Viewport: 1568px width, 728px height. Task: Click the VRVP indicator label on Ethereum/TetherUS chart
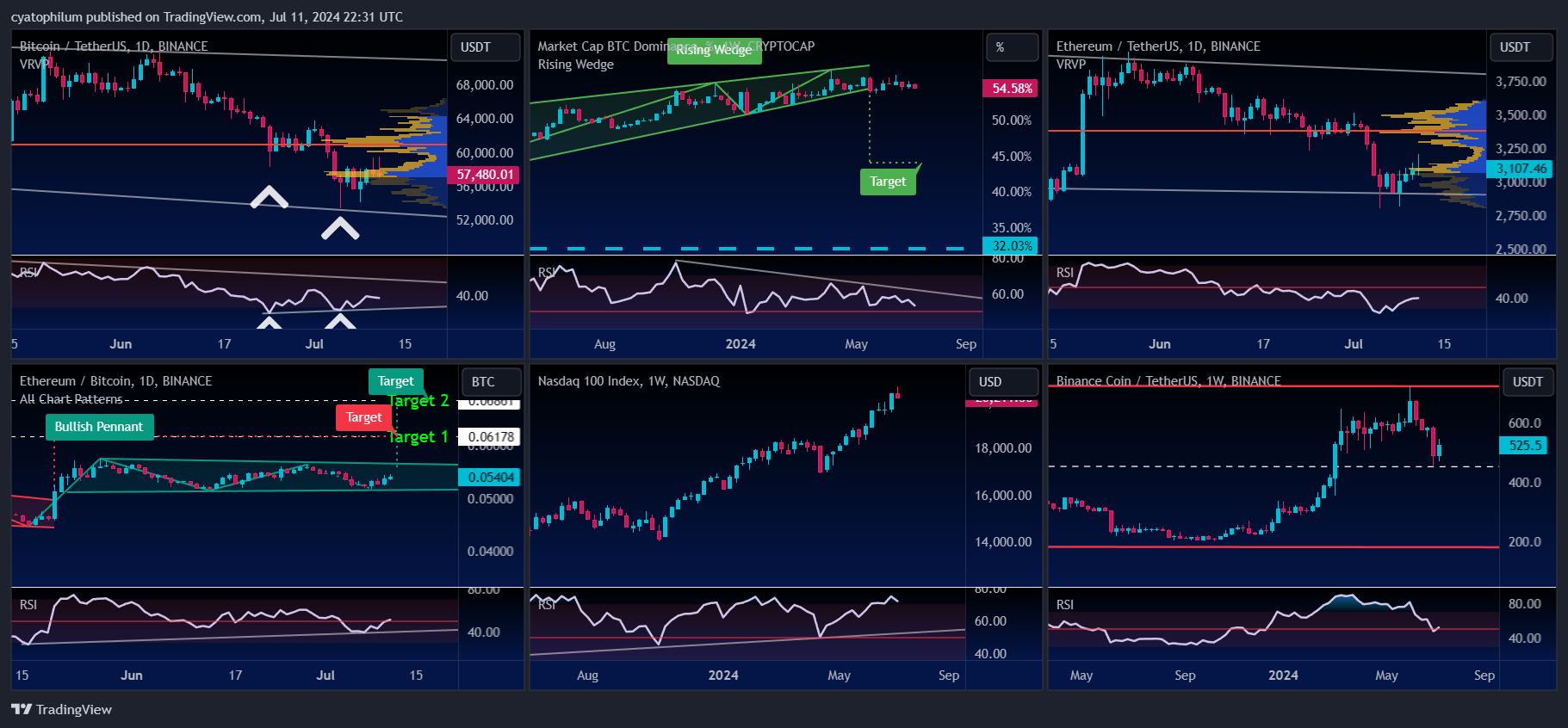[1070, 65]
